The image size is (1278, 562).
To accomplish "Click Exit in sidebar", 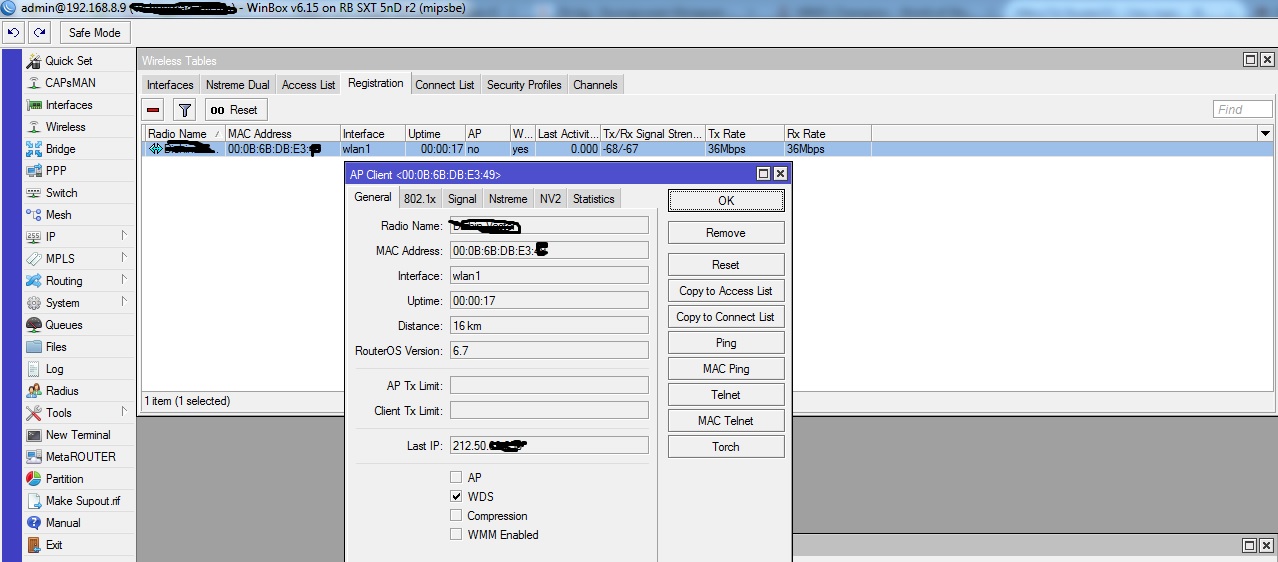I will pos(54,545).
